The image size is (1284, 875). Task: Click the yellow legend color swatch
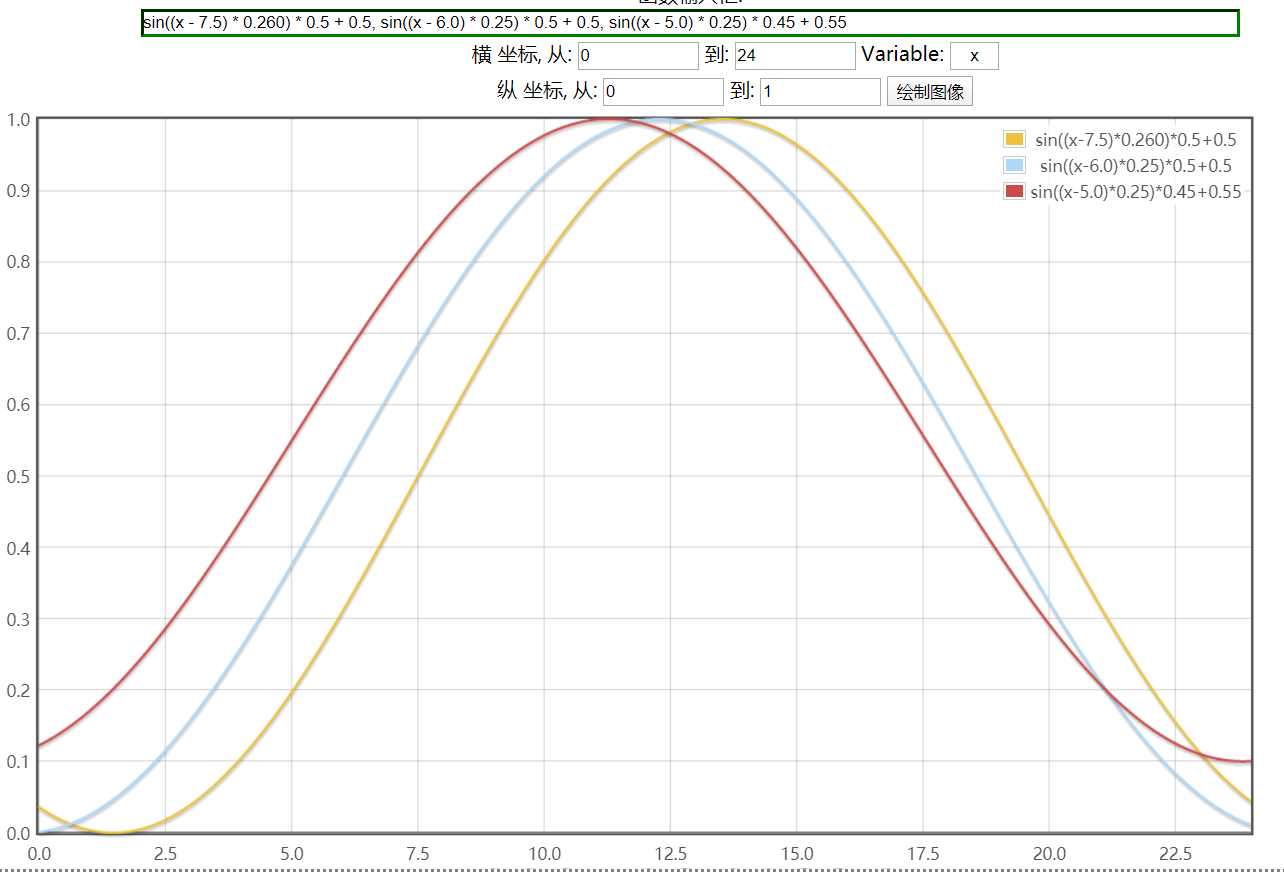[x=1015, y=140]
